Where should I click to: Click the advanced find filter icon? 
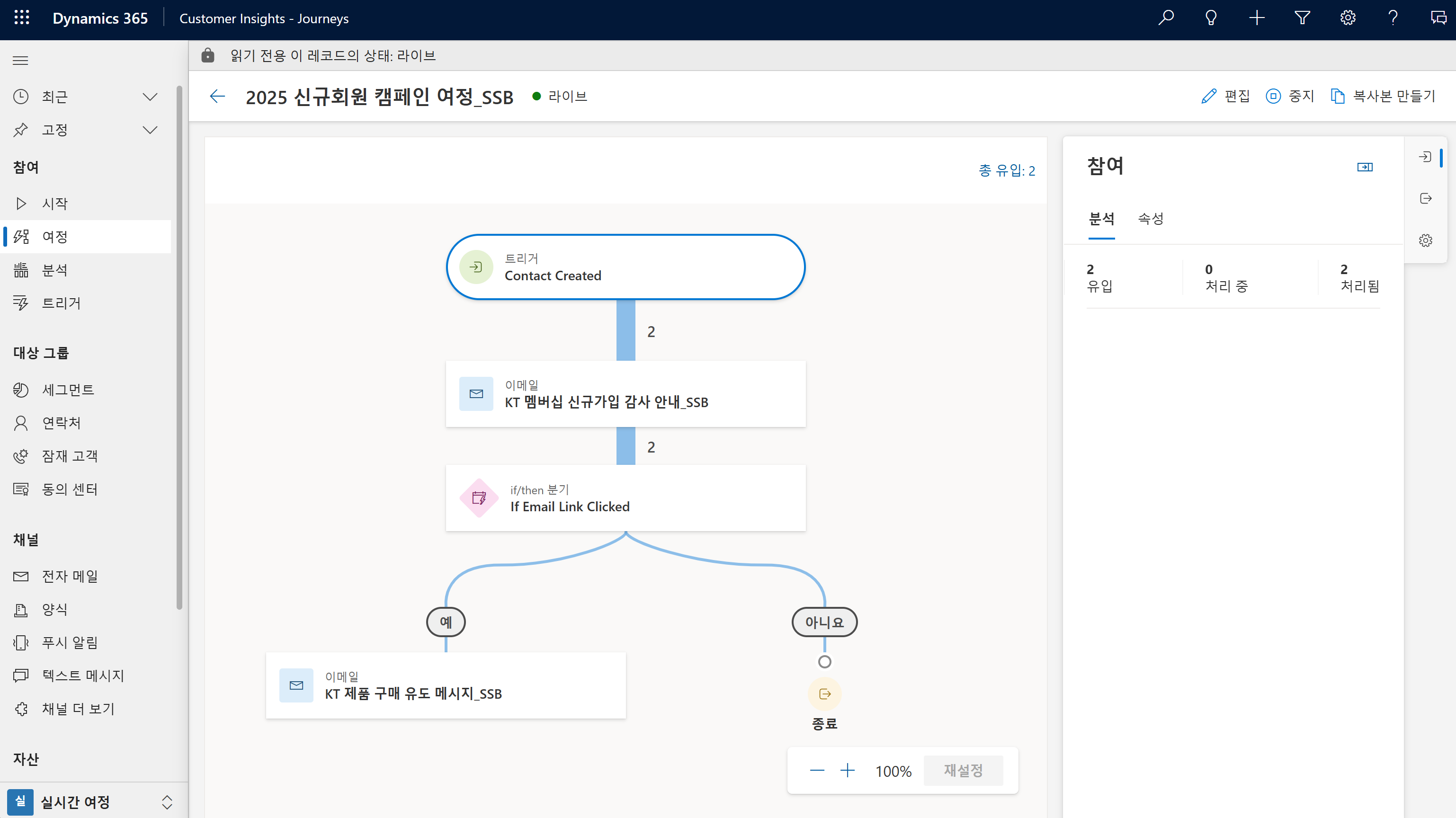coord(1302,18)
